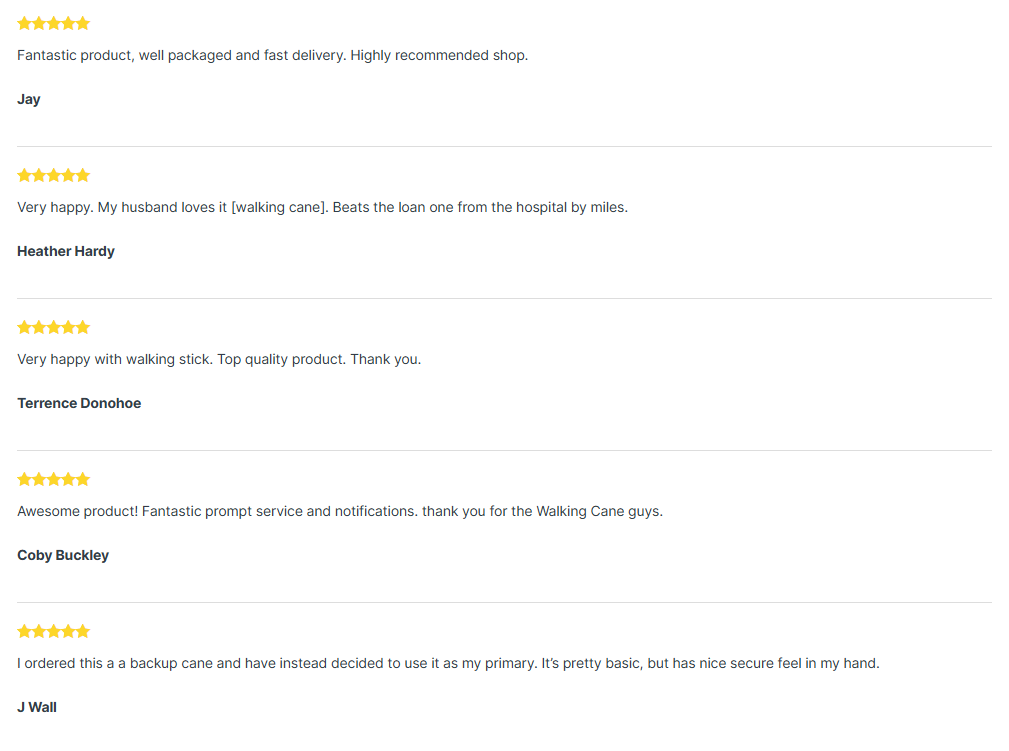Click the second star of Coby Buckley's review
Screen dimensions: 1009x751
[39, 479]
